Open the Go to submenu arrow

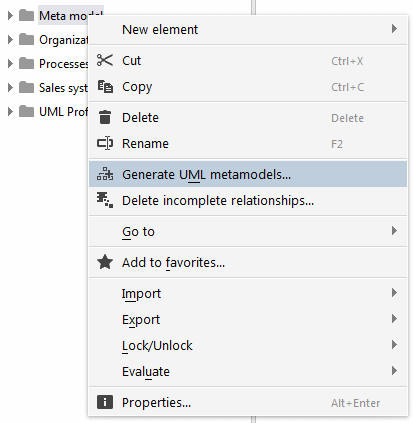tap(394, 231)
